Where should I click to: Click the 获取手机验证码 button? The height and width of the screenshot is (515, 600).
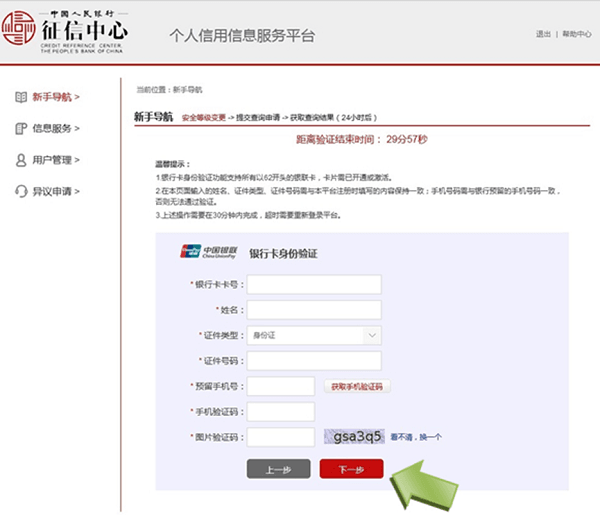tap(357, 386)
